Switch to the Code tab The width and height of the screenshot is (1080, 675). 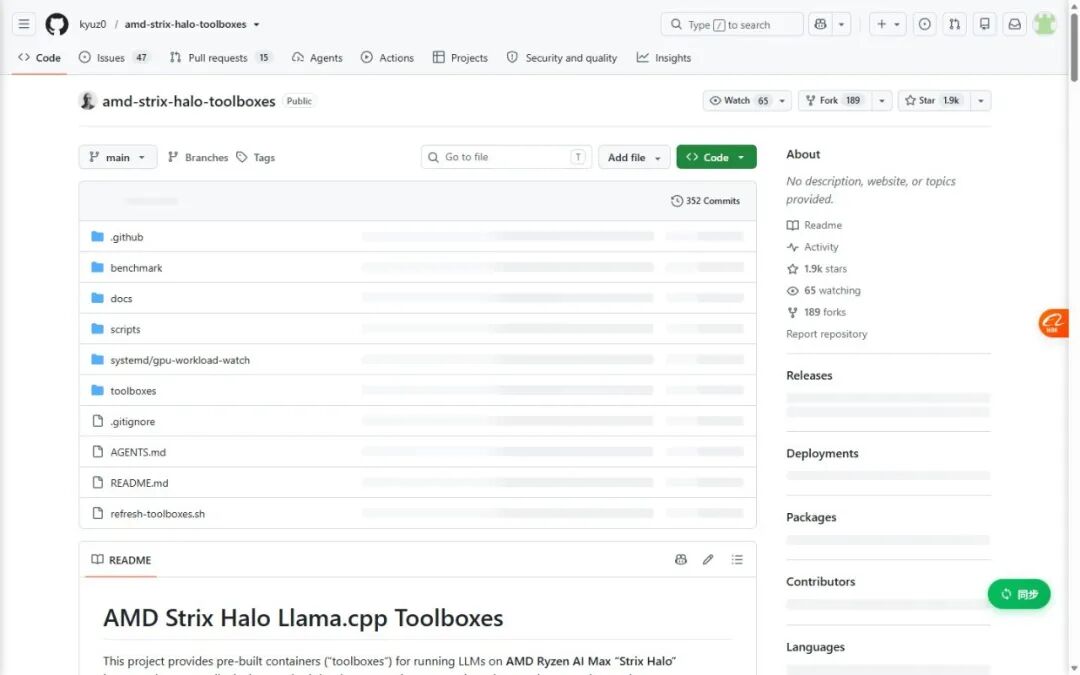pos(39,58)
